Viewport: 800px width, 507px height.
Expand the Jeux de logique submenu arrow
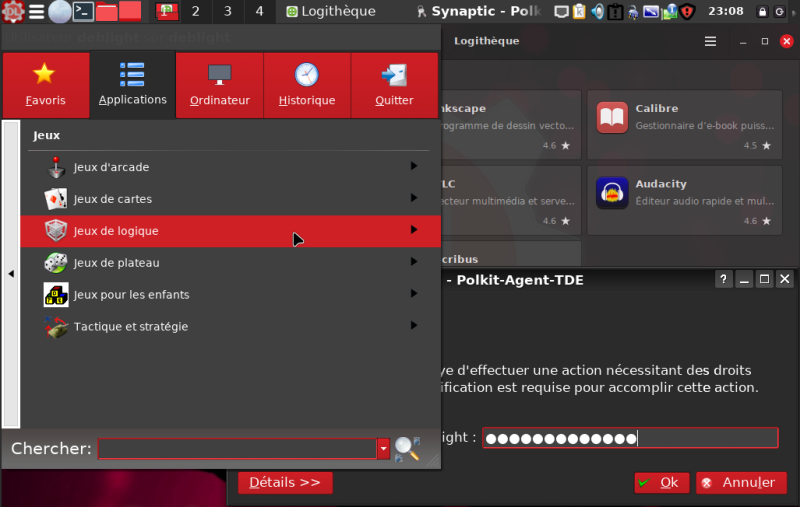pyautogui.click(x=414, y=231)
